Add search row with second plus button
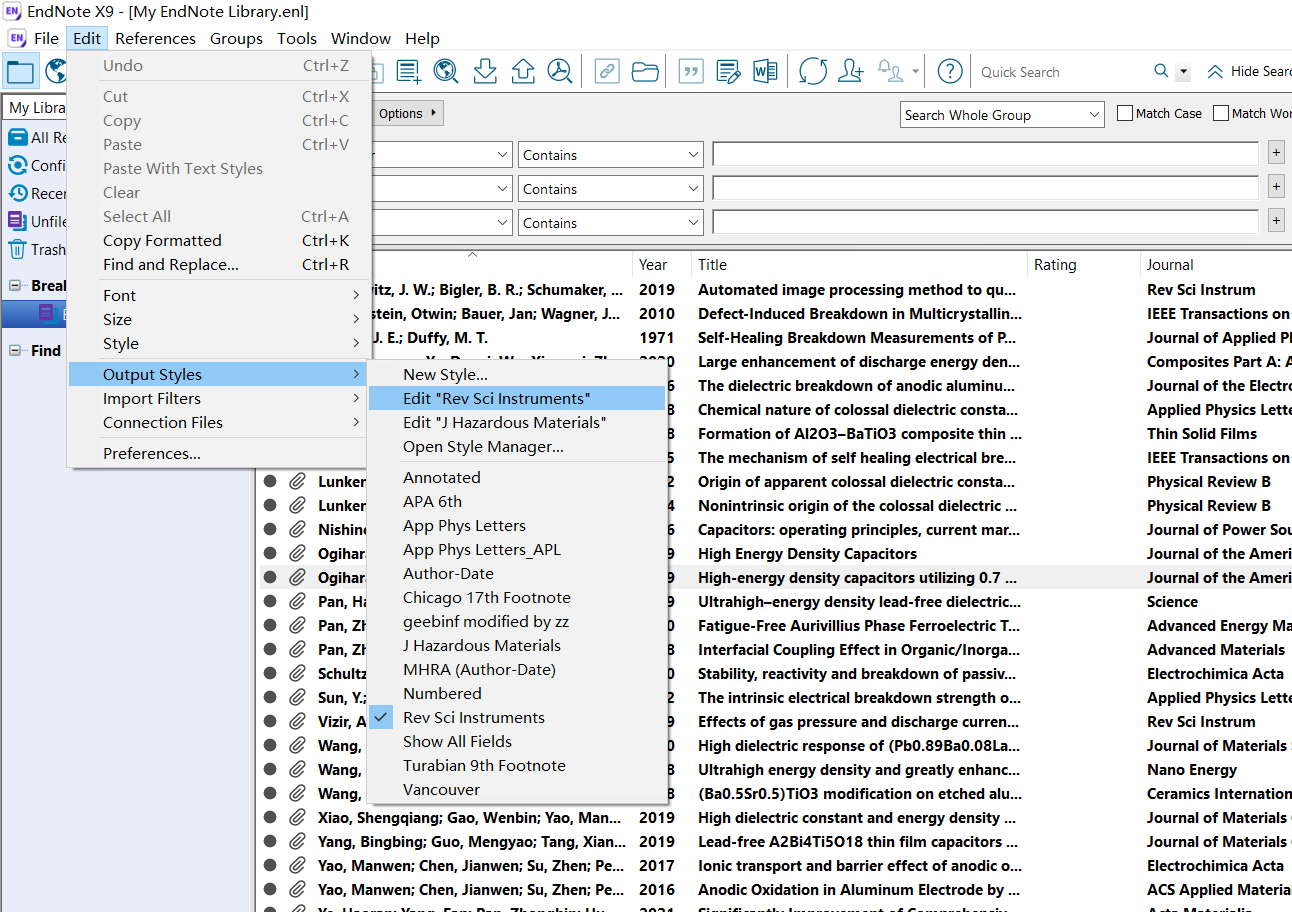This screenshot has height=912, width=1292. 1276,188
